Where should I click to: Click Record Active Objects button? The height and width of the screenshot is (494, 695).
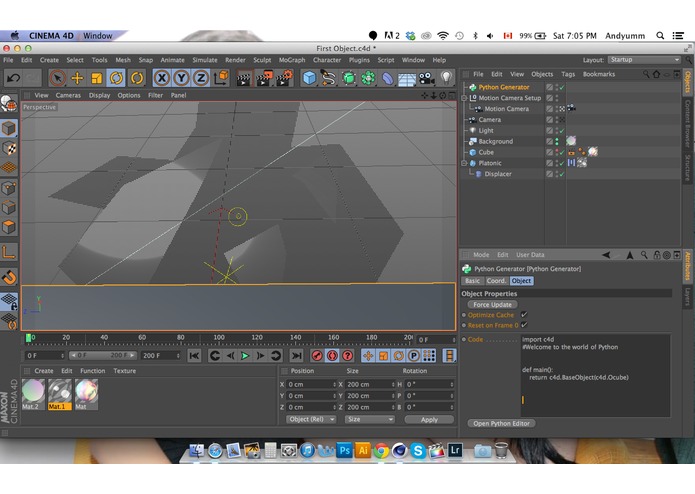pyautogui.click(x=317, y=356)
